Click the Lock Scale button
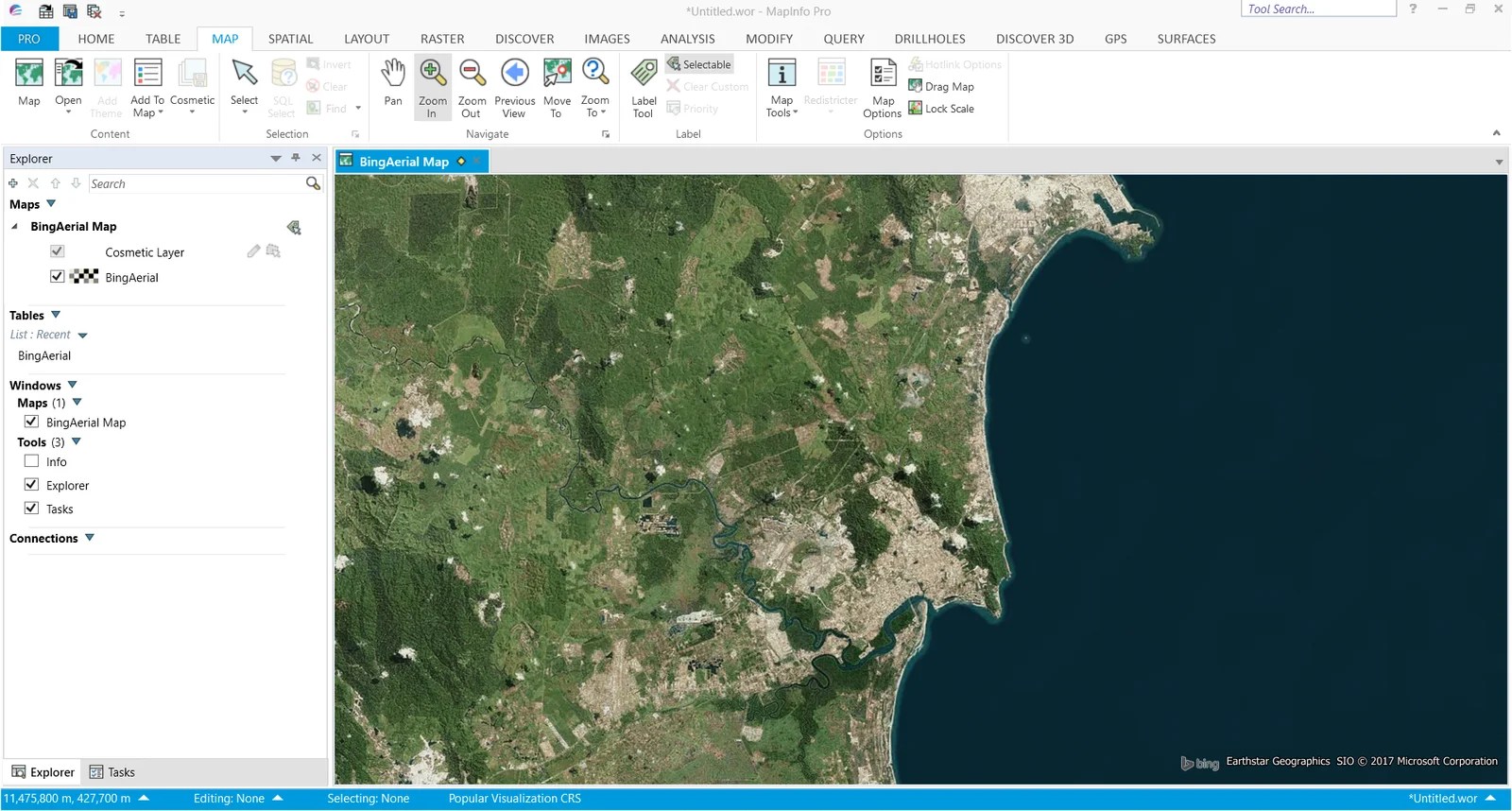 tap(941, 109)
